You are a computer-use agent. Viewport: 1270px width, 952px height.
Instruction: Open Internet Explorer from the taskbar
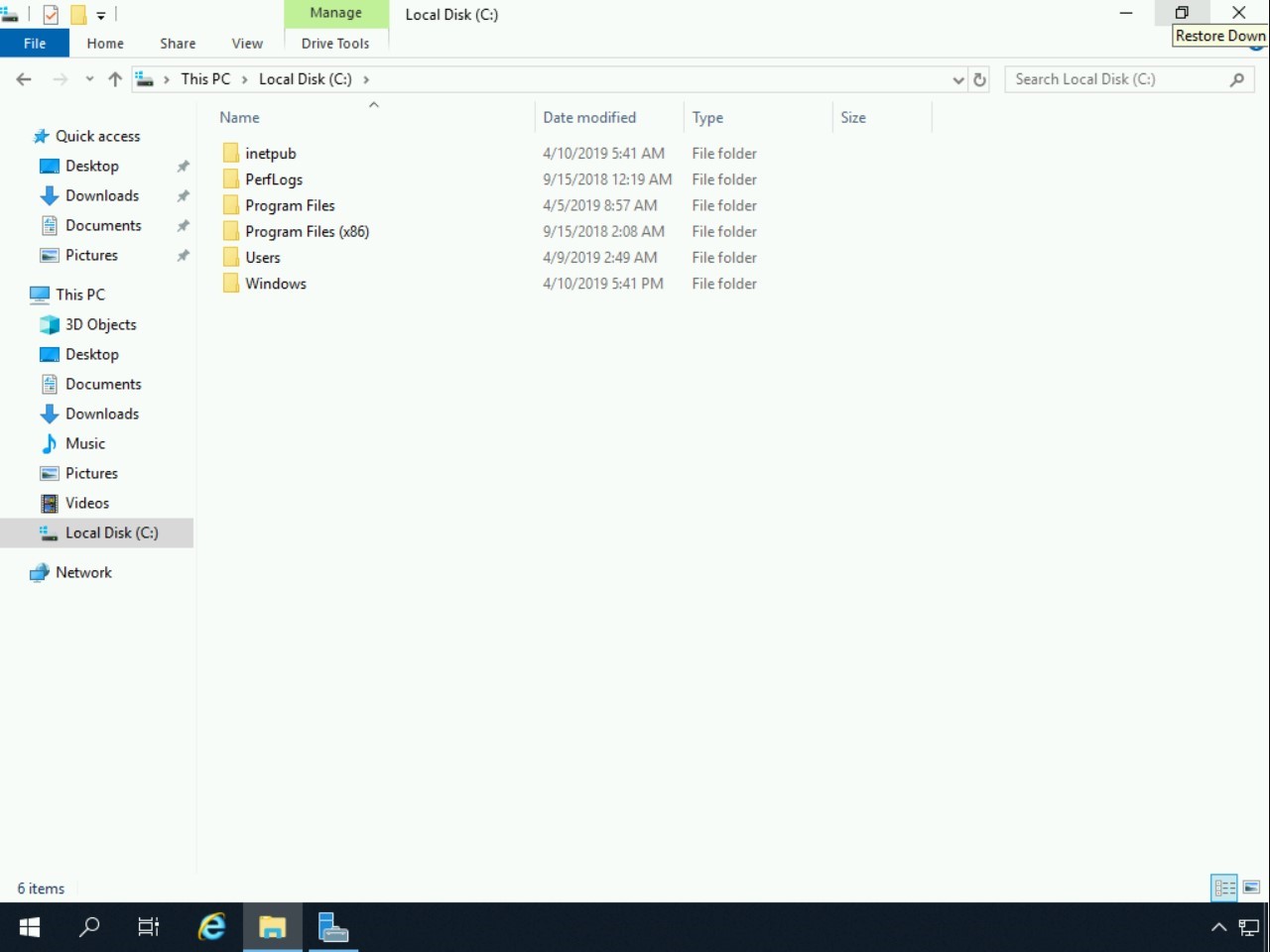[211, 927]
